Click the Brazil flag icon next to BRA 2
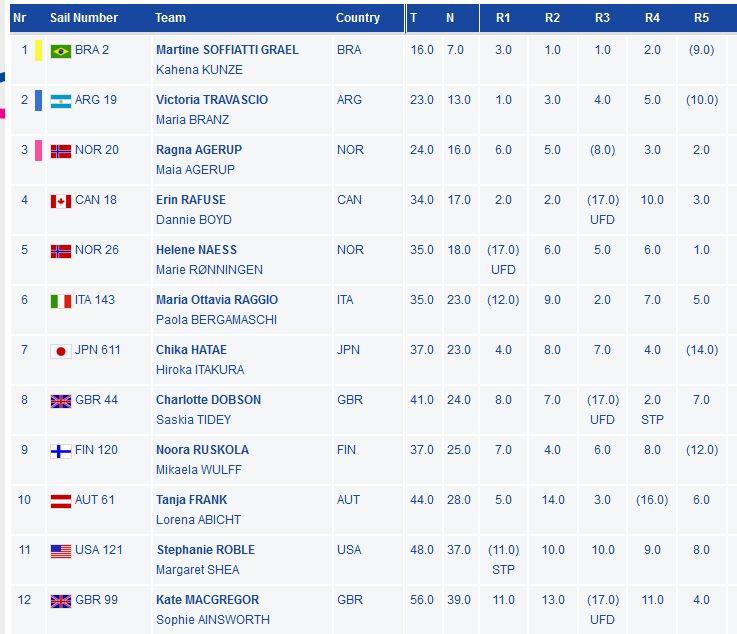 [x=61, y=51]
